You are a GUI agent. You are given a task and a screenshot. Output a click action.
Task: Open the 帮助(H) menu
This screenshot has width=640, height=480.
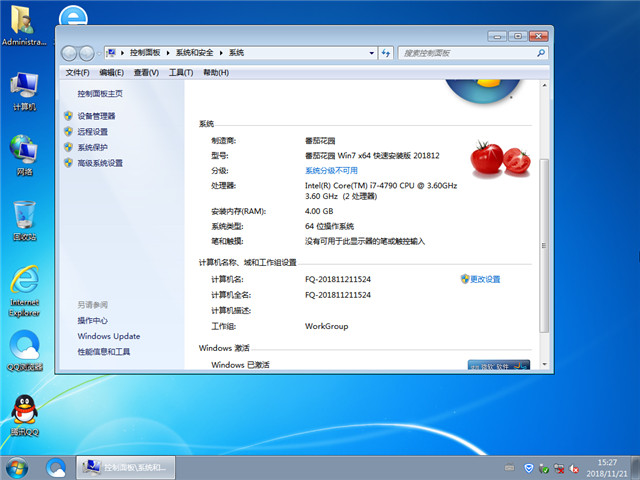pos(216,73)
